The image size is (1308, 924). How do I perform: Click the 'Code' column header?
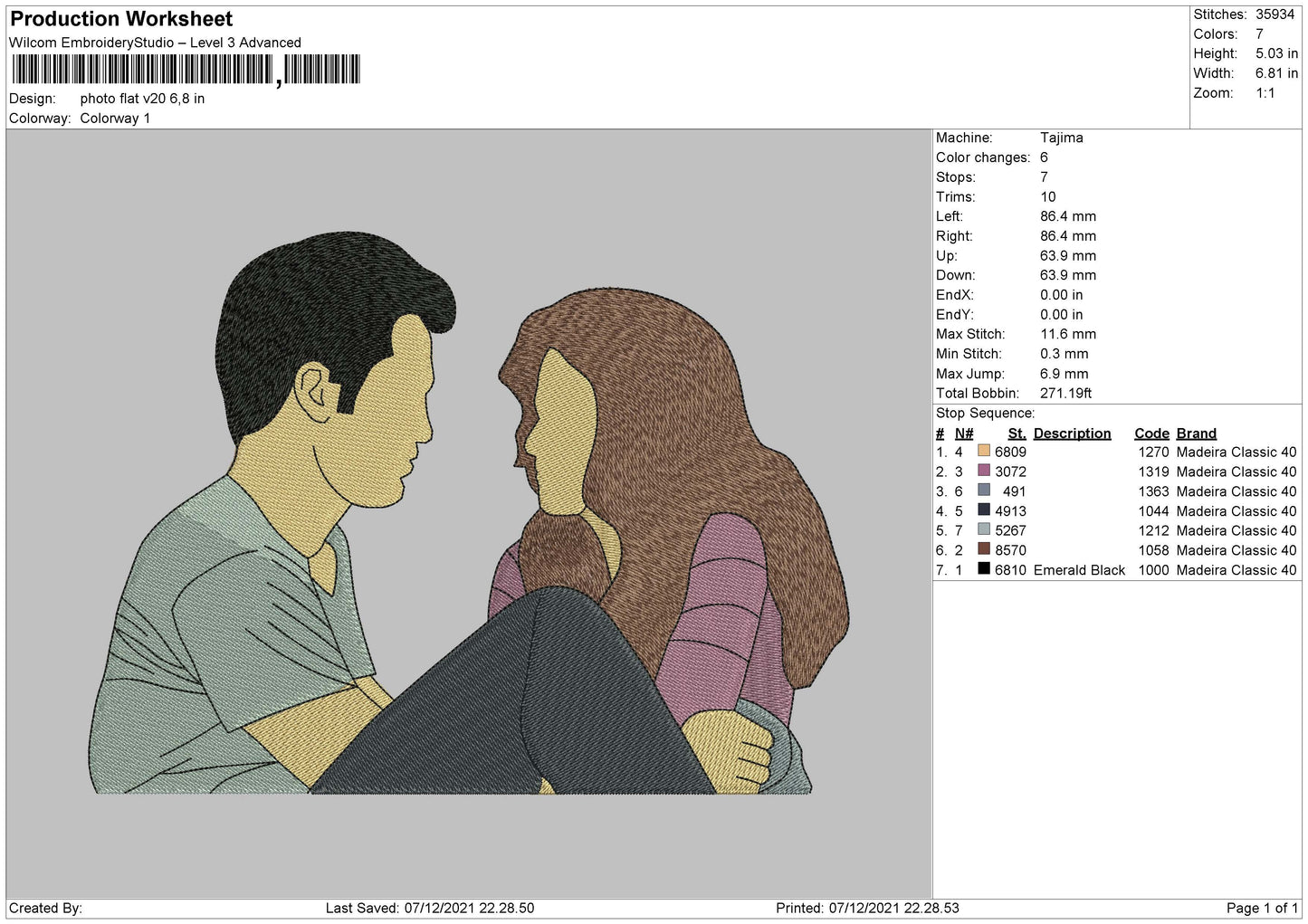tap(1151, 433)
